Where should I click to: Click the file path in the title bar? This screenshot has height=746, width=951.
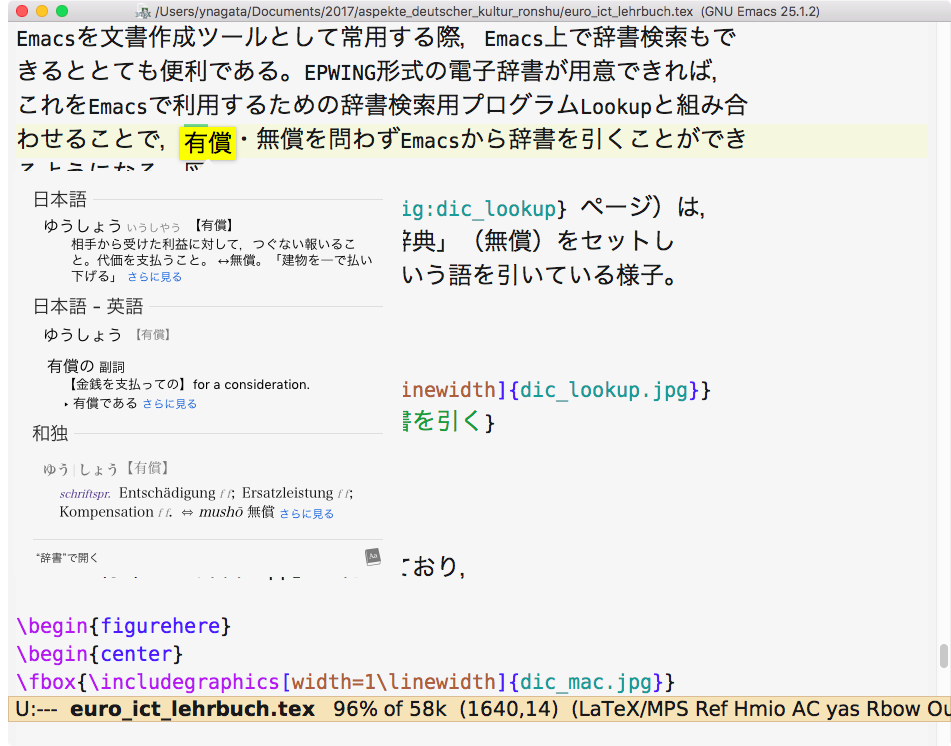pos(424,12)
